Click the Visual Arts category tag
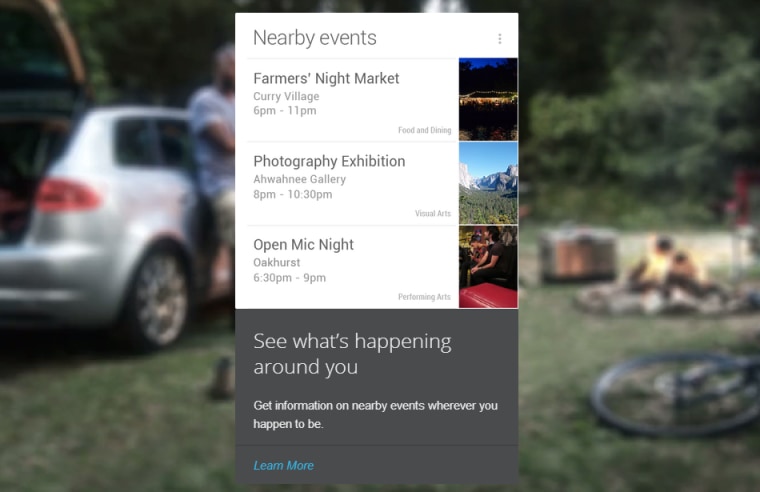760x492 pixels. click(x=433, y=213)
